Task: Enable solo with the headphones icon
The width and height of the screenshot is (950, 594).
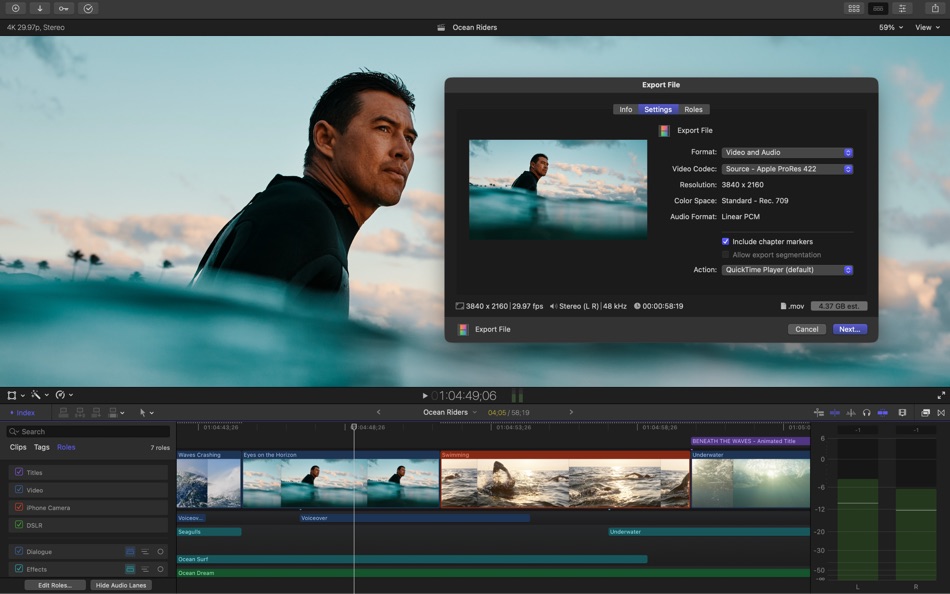Action: [867, 412]
